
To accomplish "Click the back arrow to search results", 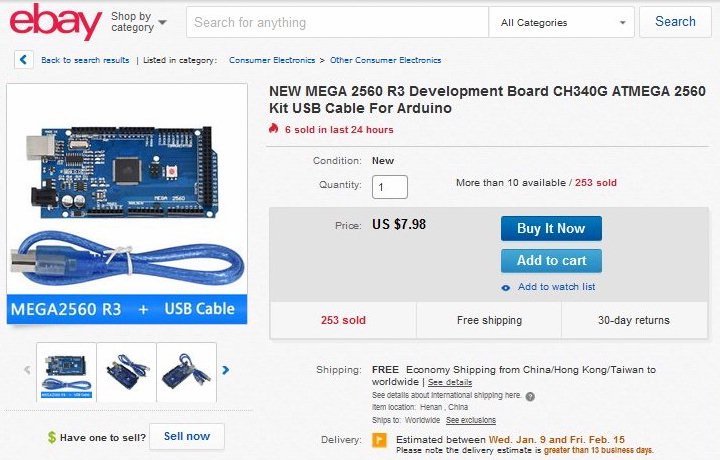I will [x=24, y=60].
